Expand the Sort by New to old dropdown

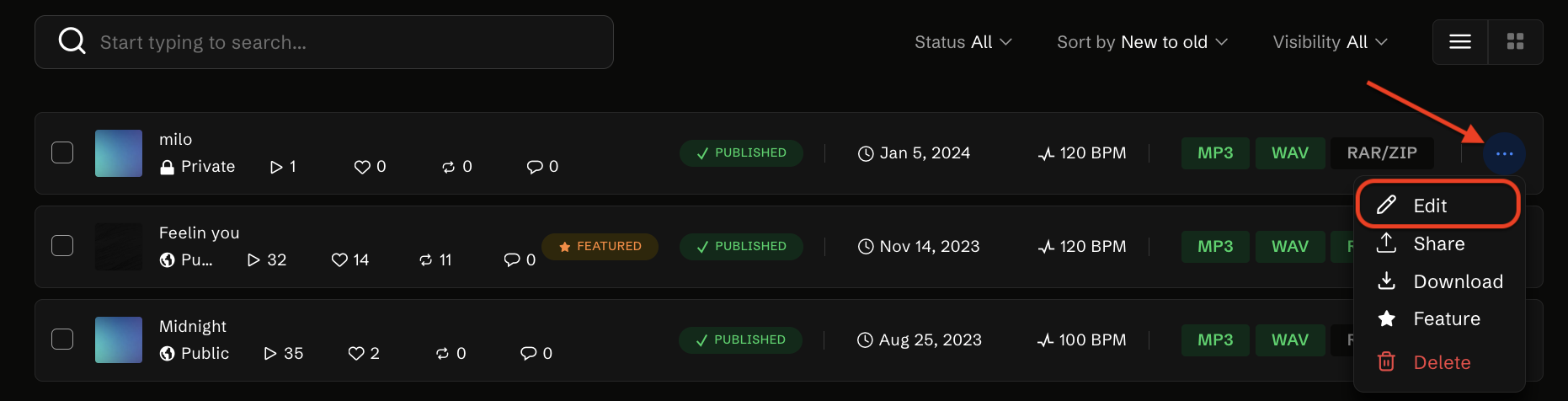(1142, 42)
